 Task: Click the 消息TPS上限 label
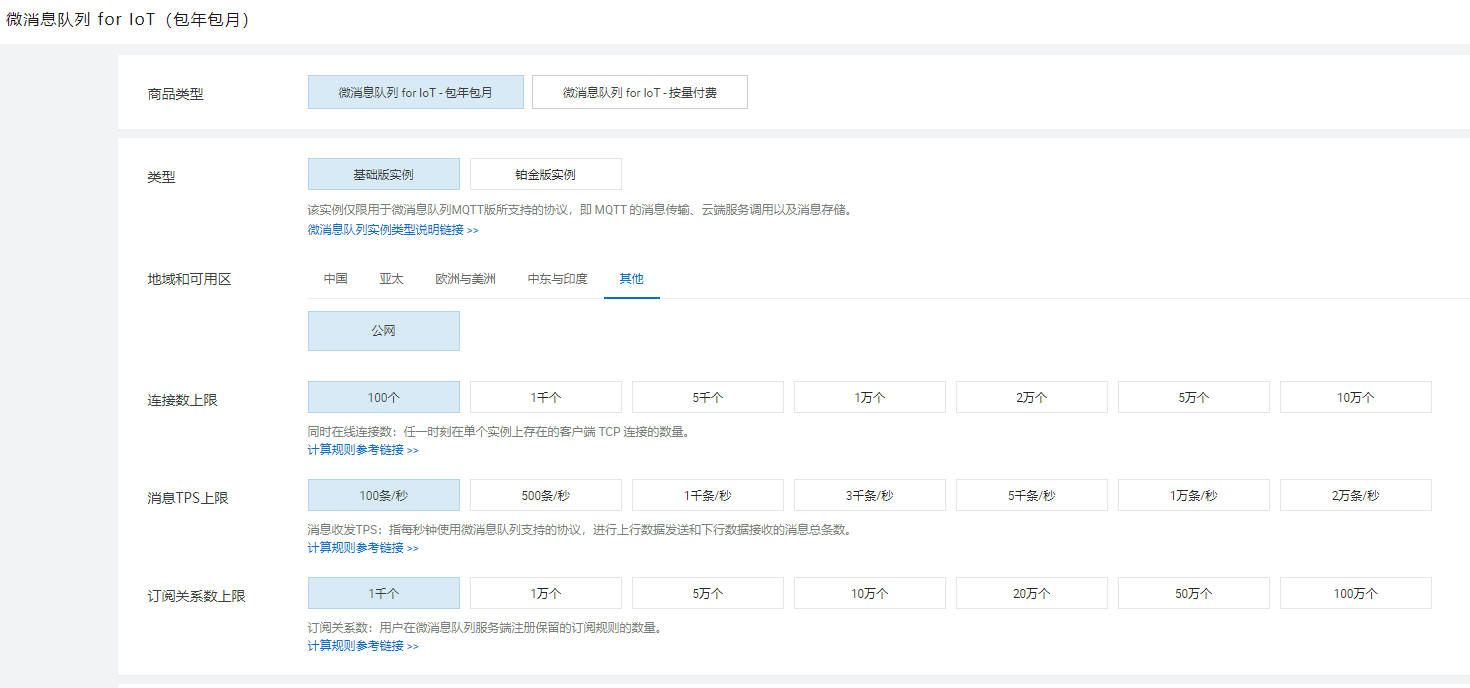188,498
